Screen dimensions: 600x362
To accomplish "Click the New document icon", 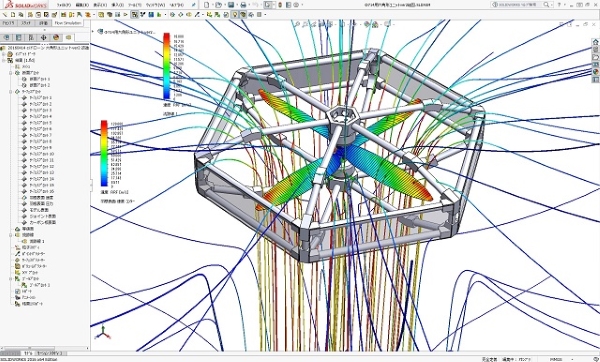I will [207, 5].
